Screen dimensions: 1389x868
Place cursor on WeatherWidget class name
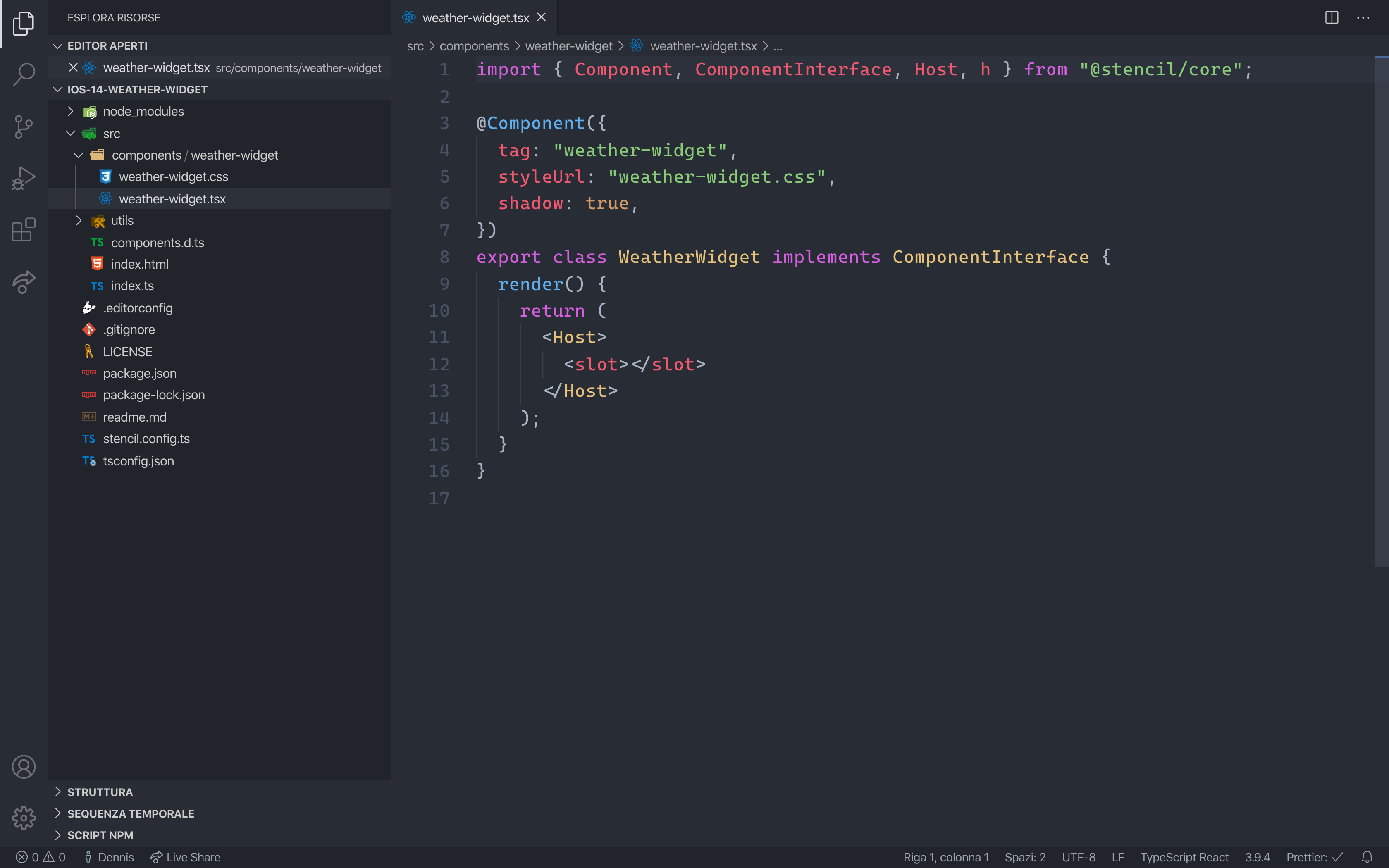pyautogui.click(x=689, y=257)
